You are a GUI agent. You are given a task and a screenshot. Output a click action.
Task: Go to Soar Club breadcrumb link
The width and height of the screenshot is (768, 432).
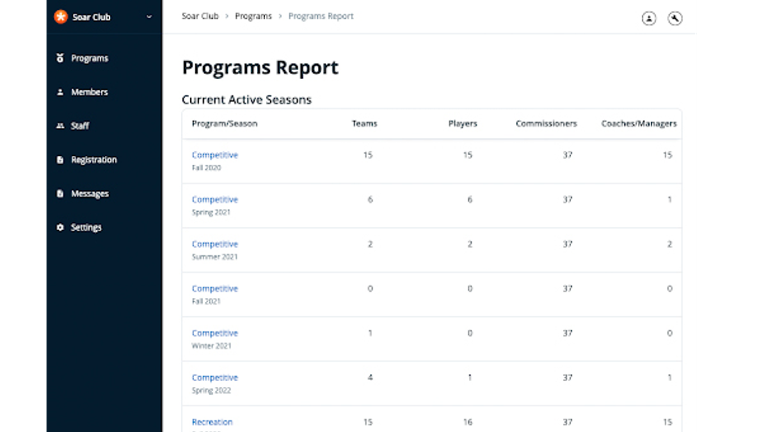point(202,17)
